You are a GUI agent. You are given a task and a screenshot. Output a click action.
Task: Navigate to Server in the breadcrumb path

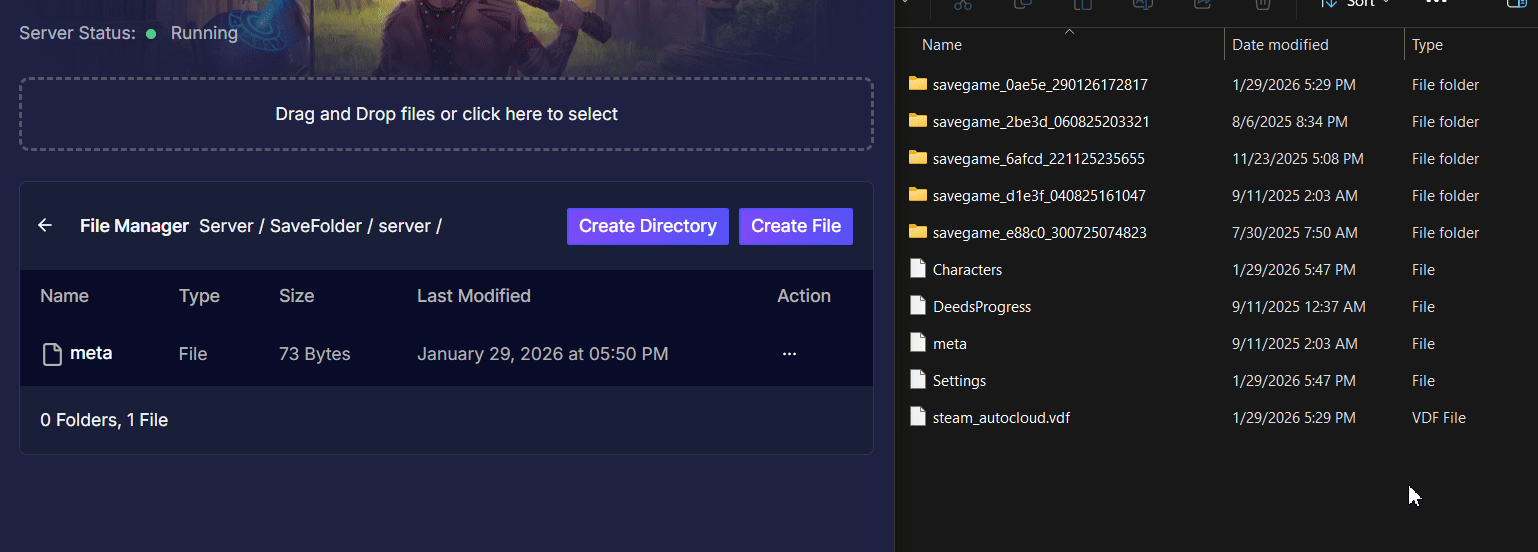[225, 226]
